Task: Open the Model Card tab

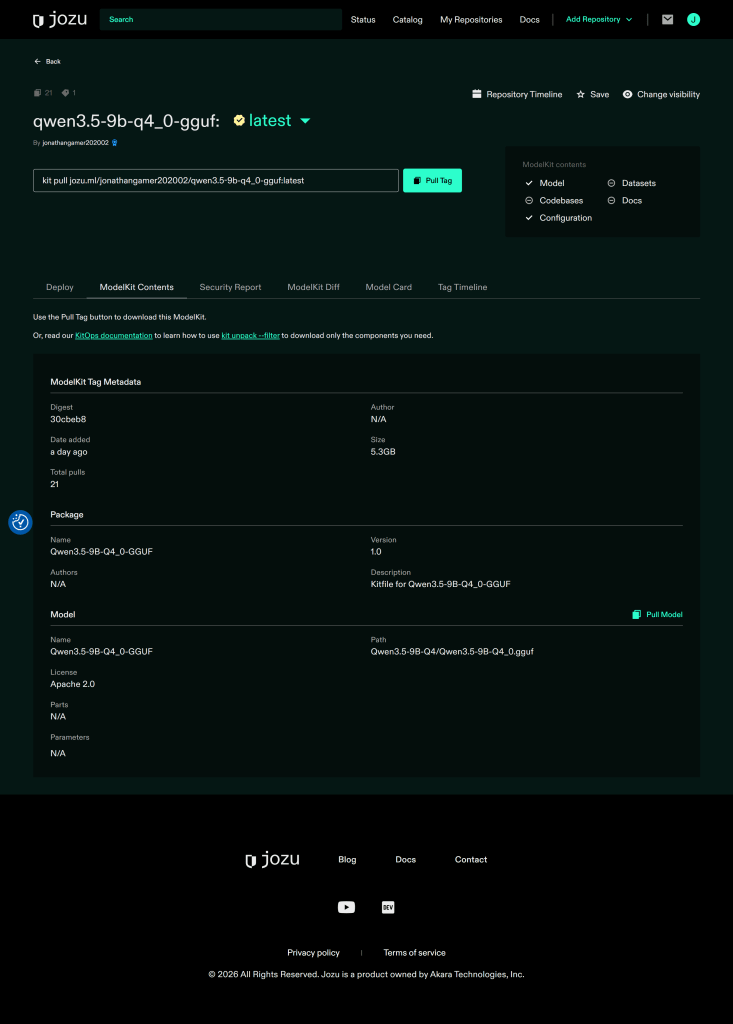Action: (389, 287)
